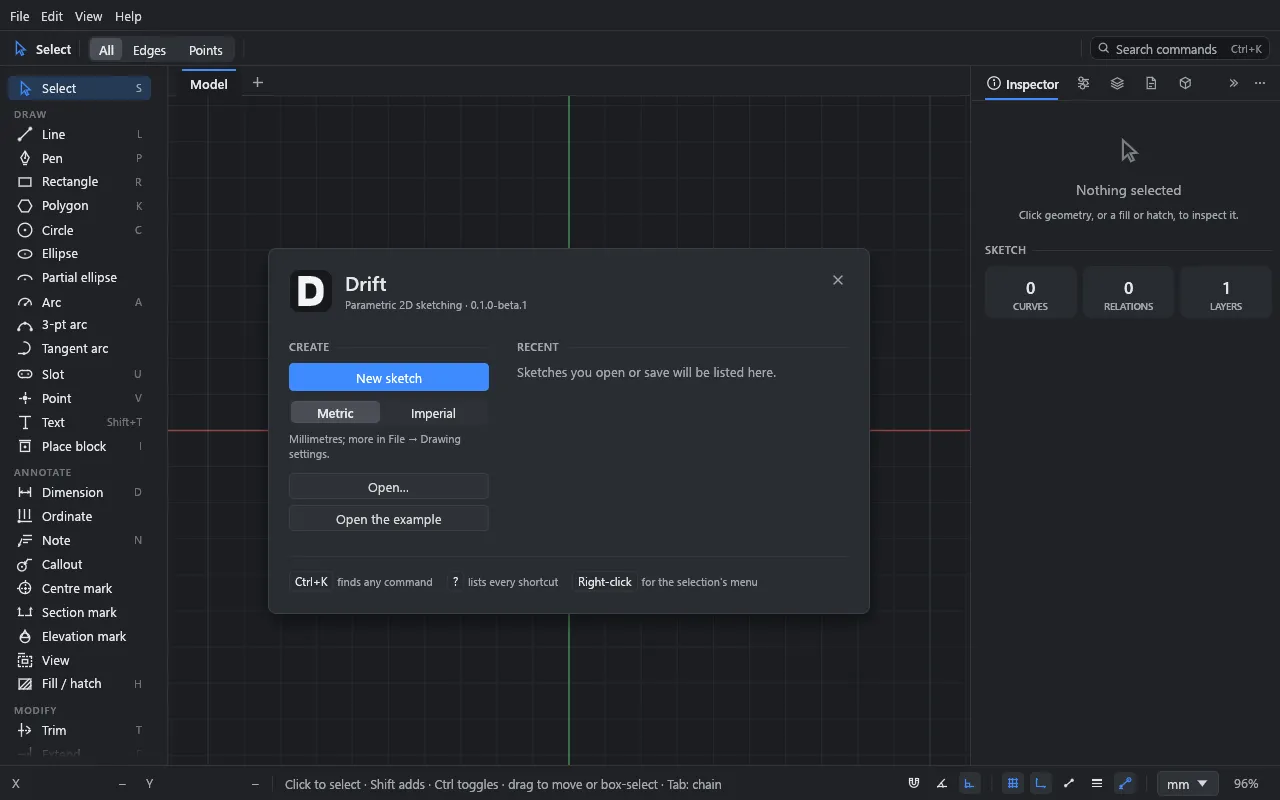The height and width of the screenshot is (800, 1280).
Task: Select the Line drawing tool
Action: (80, 134)
